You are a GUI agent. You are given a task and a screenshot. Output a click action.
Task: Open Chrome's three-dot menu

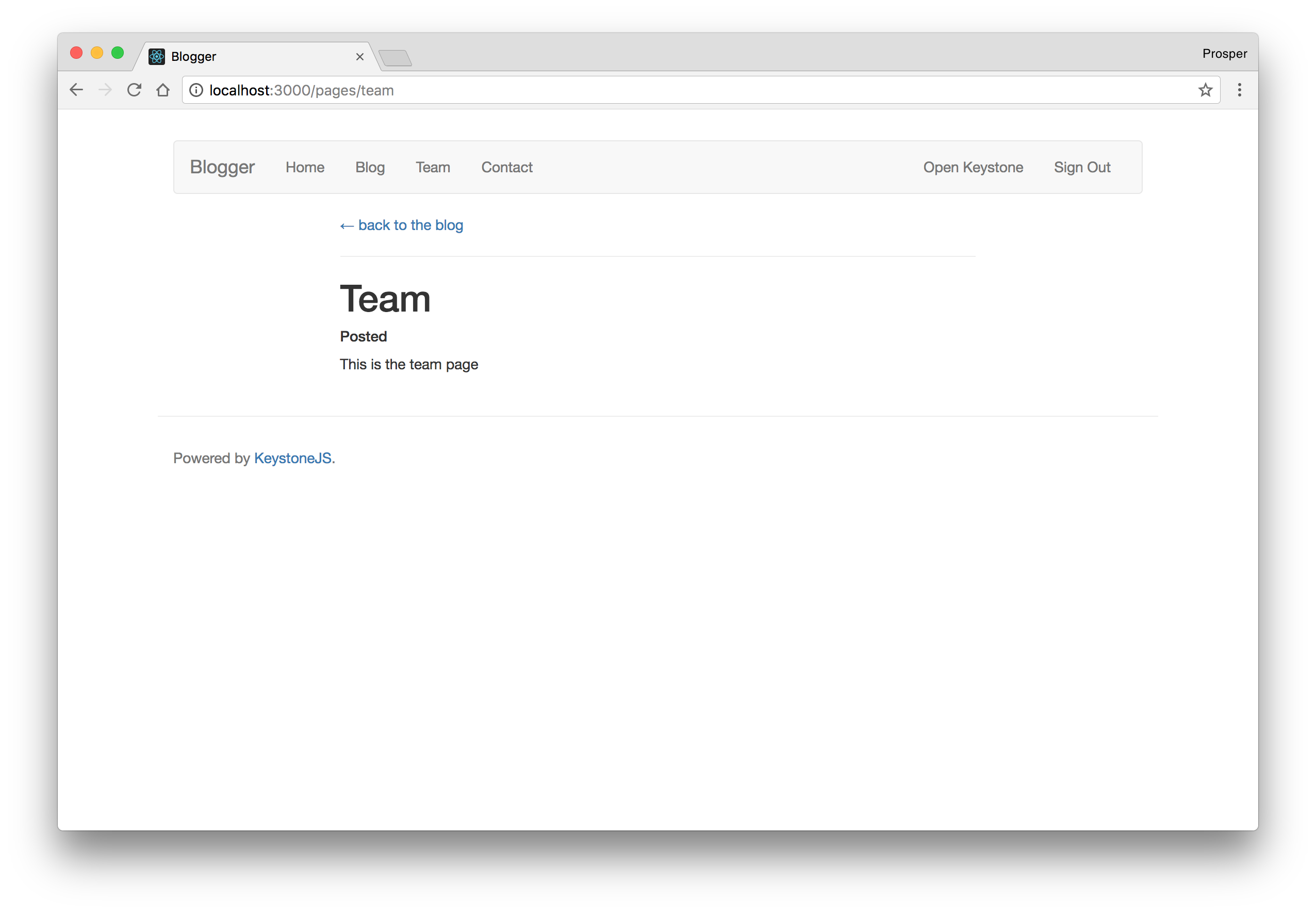[1239, 90]
